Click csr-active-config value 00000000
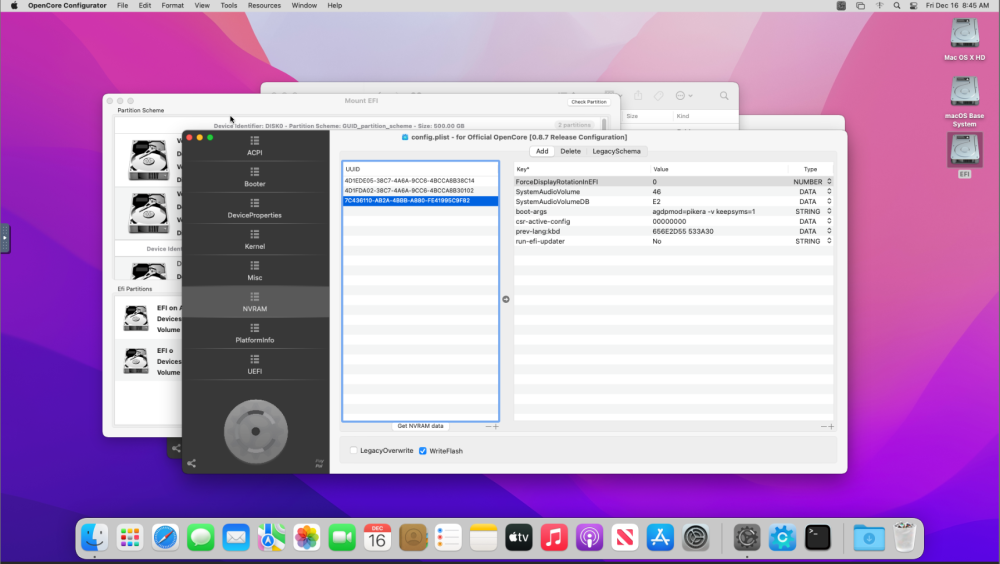The image size is (1000, 564). point(669,221)
